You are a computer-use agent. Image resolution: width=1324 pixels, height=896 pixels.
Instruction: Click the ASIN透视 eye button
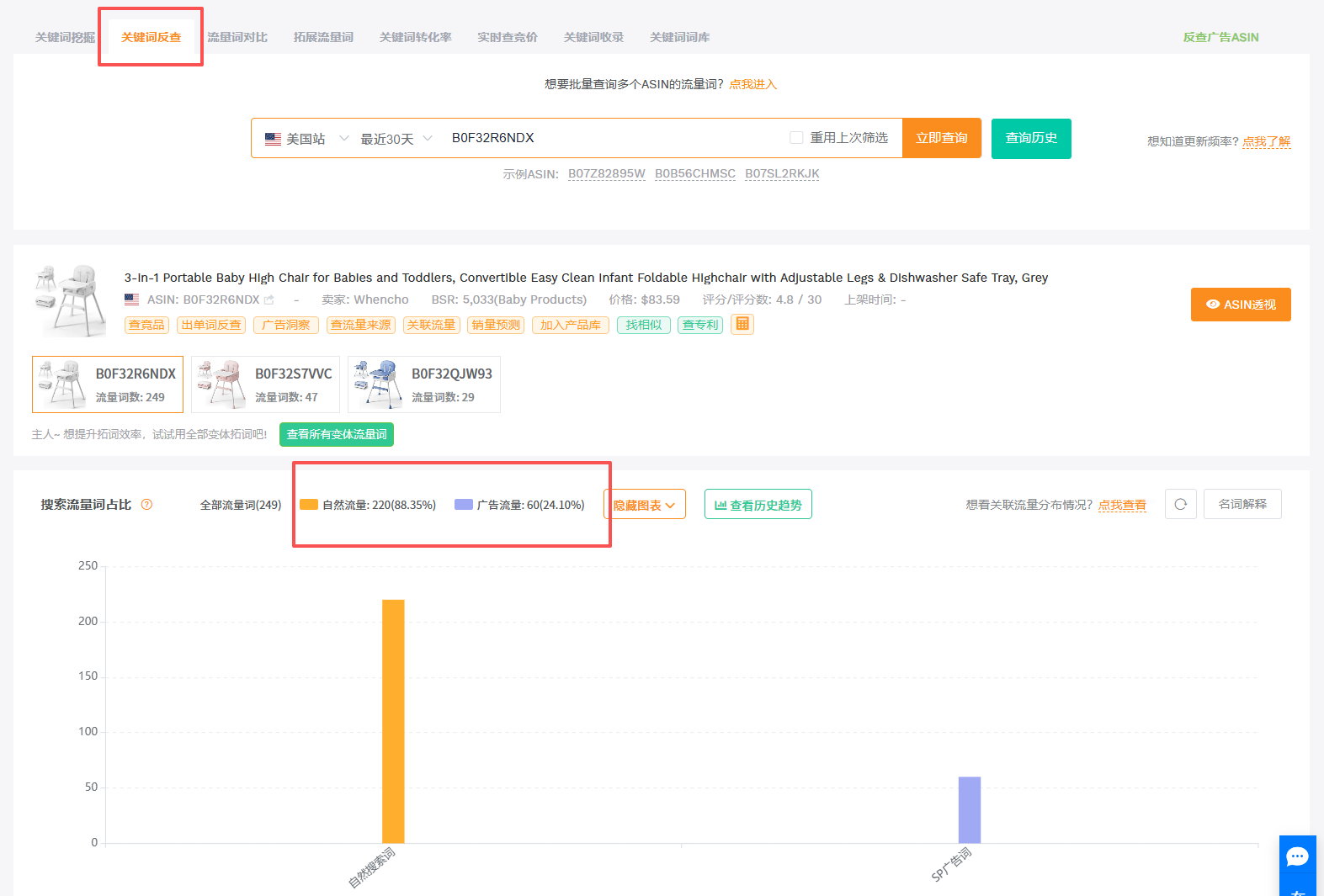(1240, 305)
